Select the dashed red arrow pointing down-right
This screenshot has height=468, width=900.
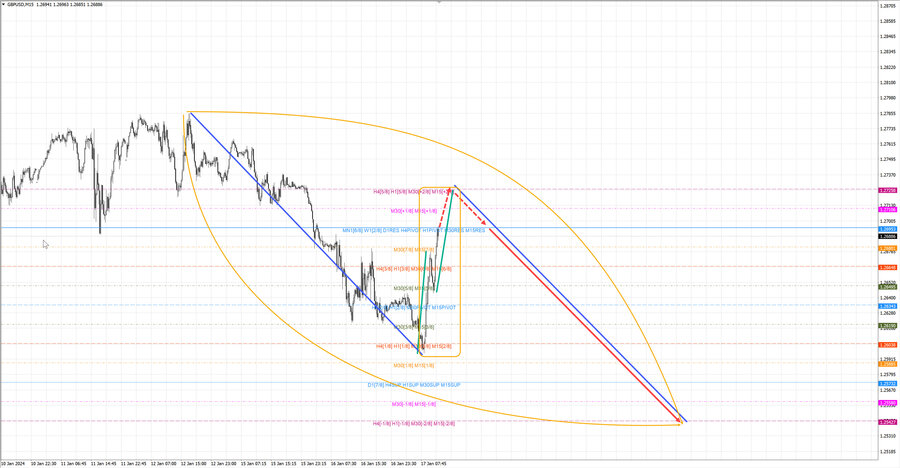pos(471,208)
